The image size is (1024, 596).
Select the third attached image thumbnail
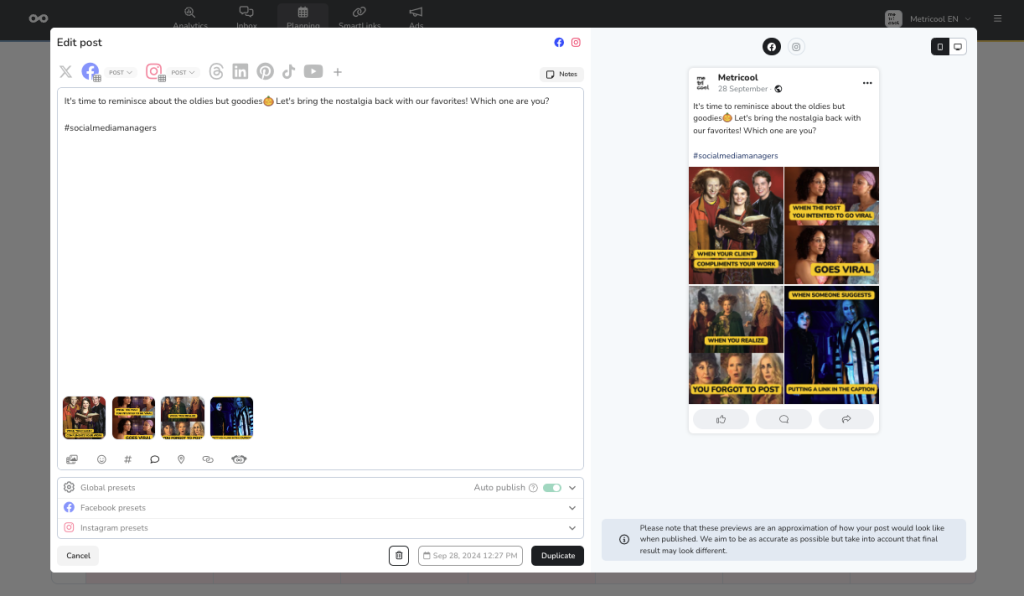(x=183, y=418)
